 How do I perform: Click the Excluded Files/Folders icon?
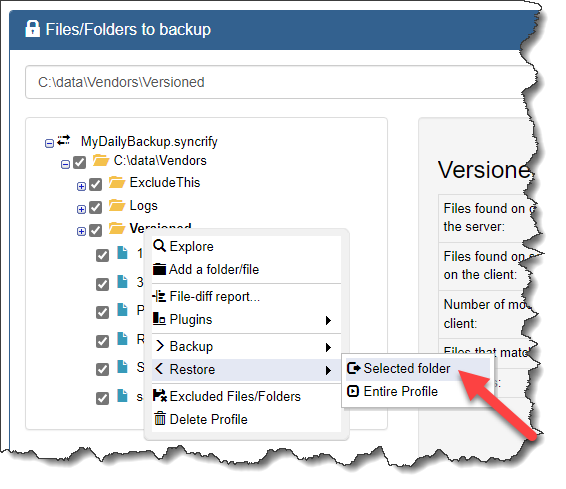(160, 396)
